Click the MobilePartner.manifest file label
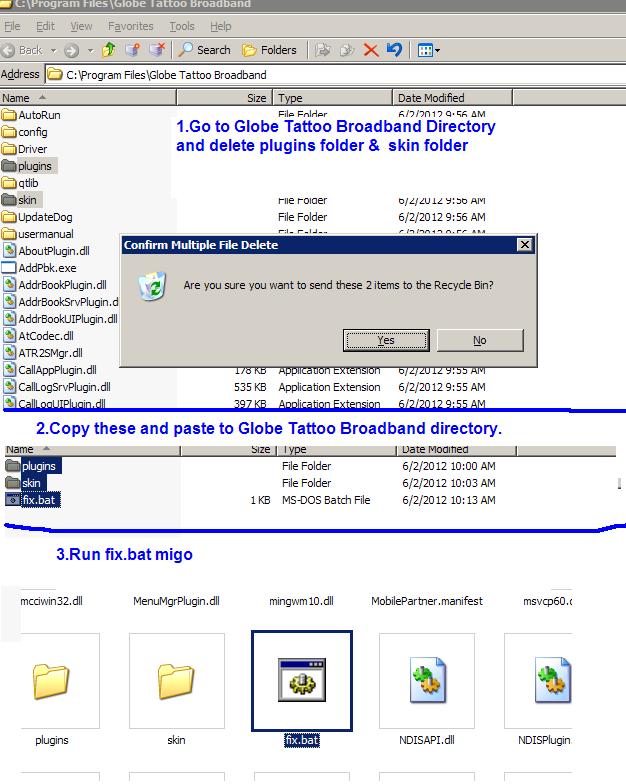This screenshot has width=626, height=784. click(x=427, y=601)
